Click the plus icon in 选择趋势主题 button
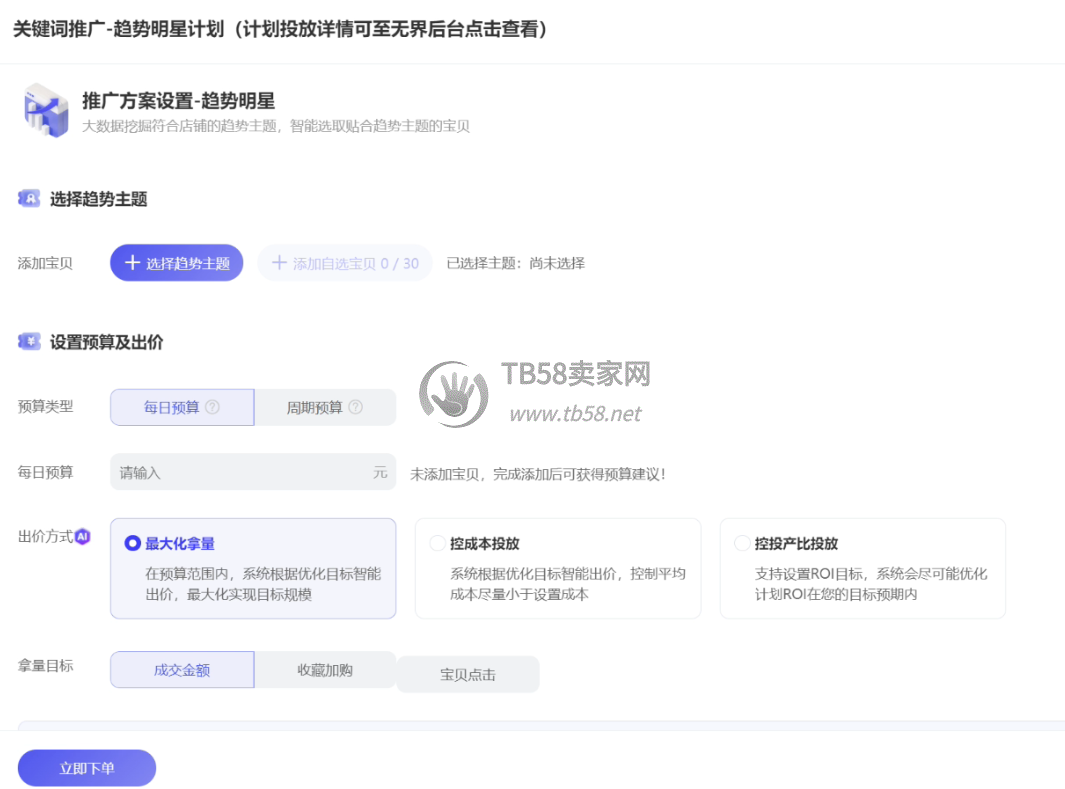Image resolution: width=1065 pixels, height=789 pixels. point(132,263)
